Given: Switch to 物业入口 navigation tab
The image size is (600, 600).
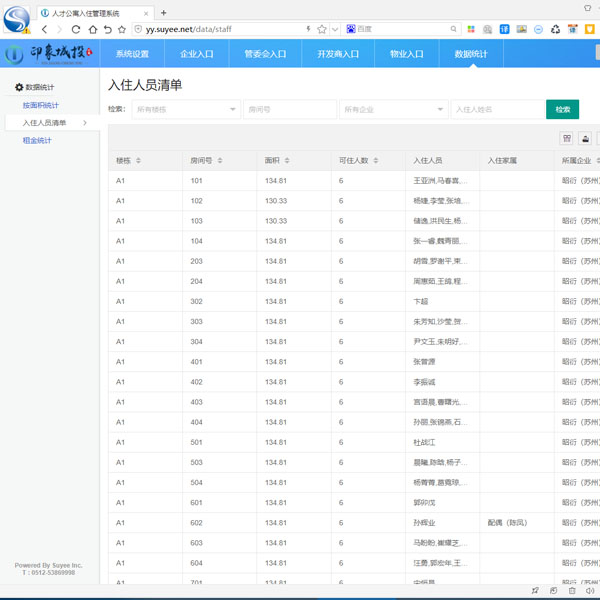Looking at the screenshot, I should point(406,54).
